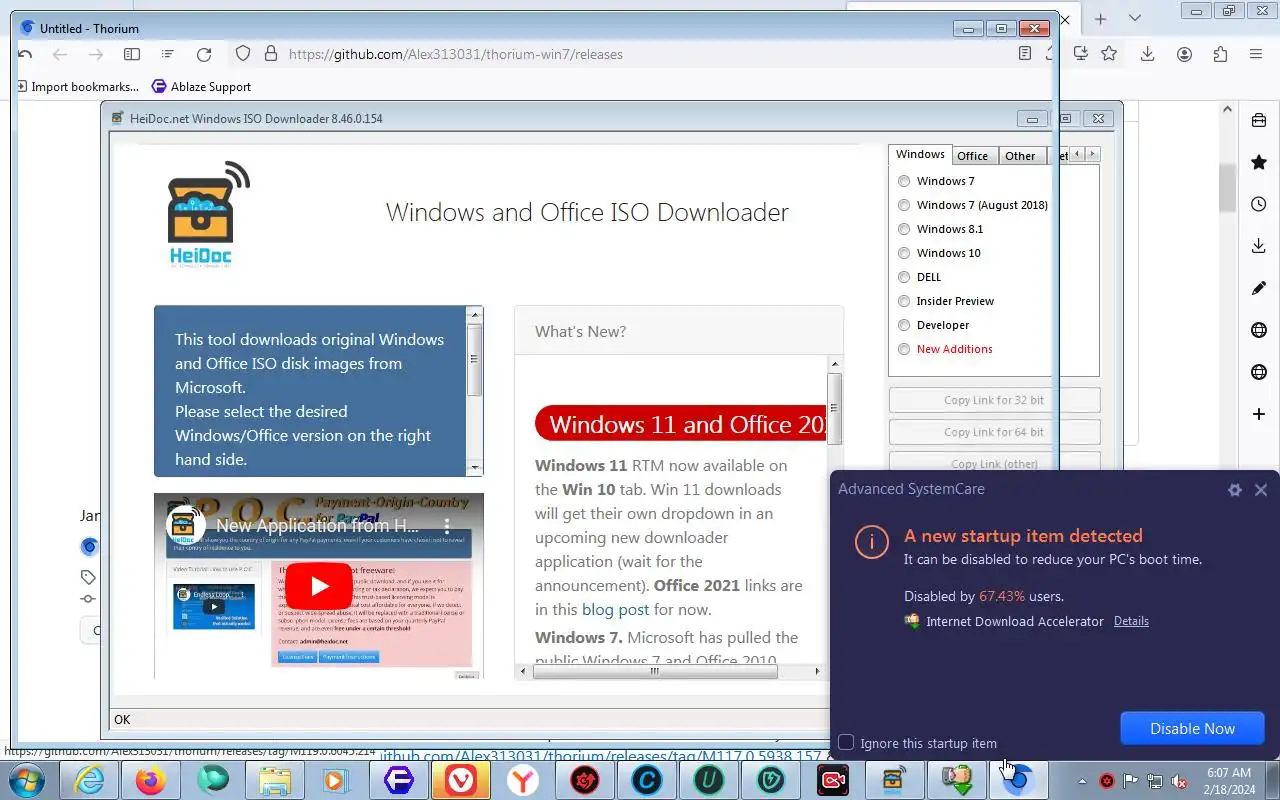Click the Disable Now button
Image resolution: width=1280 pixels, height=800 pixels.
click(1192, 728)
